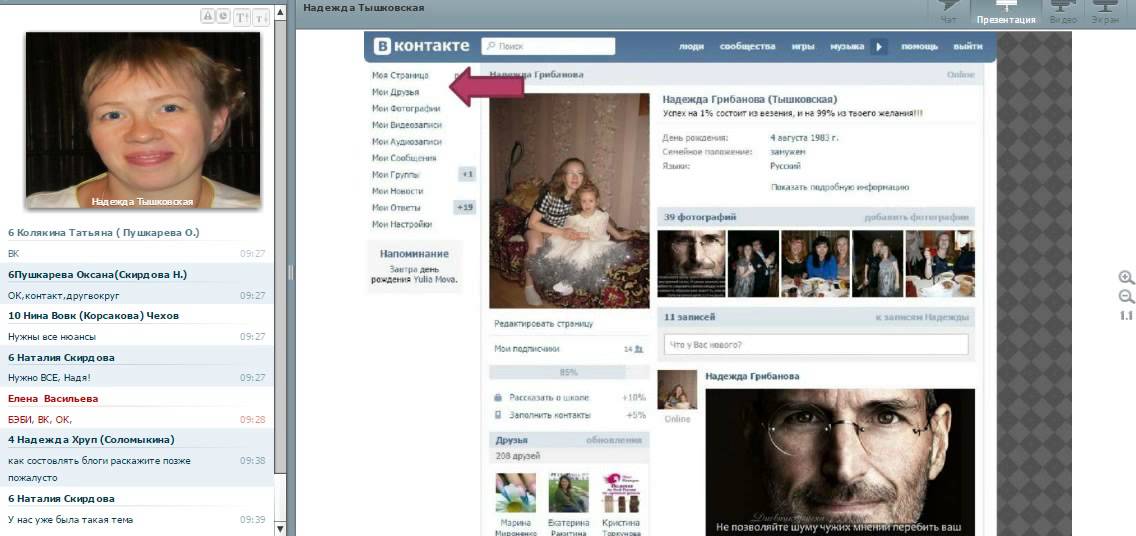The width and height of the screenshot is (1136, 536).
Task: Click presenter webcam of Надежда Тышковская
Action: [143, 120]
